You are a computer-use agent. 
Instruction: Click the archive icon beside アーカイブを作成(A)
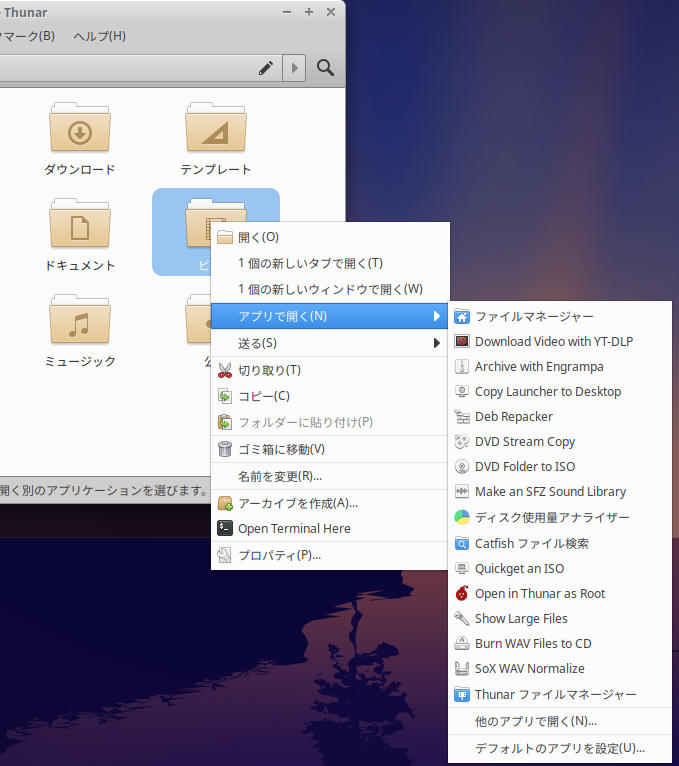225,503
